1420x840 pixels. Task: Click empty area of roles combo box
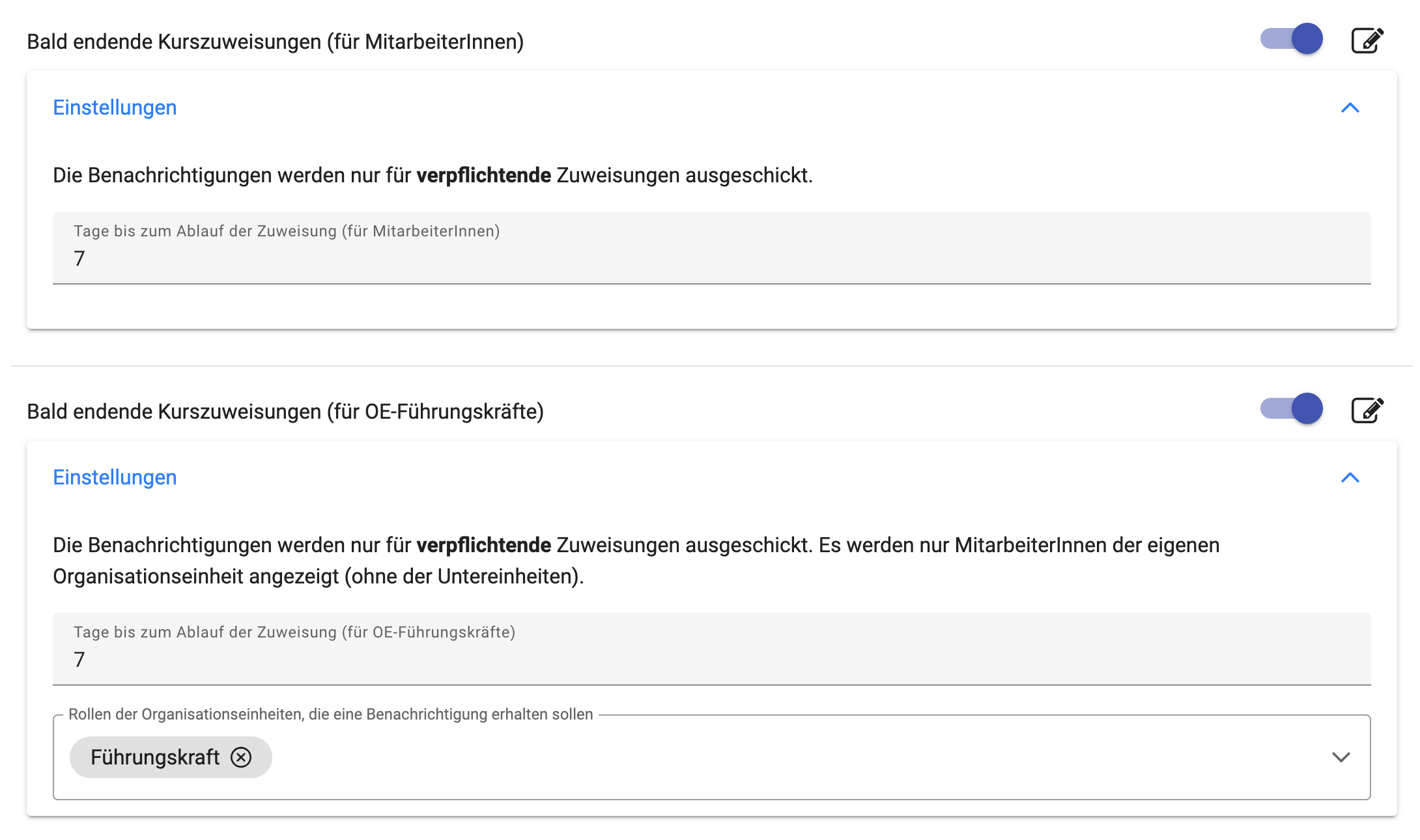(782, 757)
